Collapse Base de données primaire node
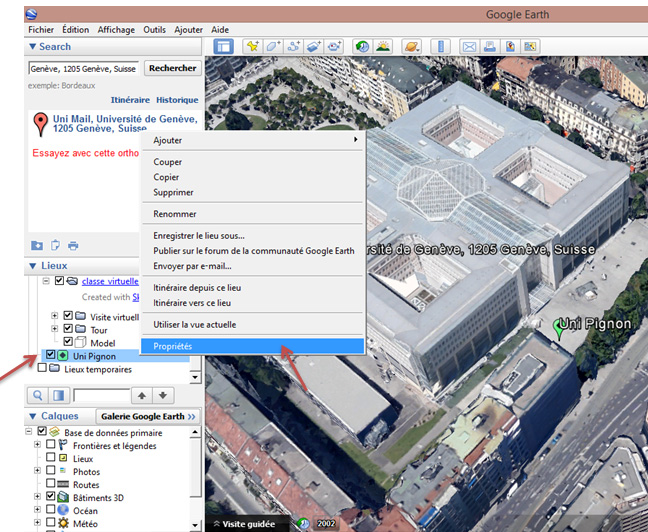648x532 pixels. coord(29,432)
